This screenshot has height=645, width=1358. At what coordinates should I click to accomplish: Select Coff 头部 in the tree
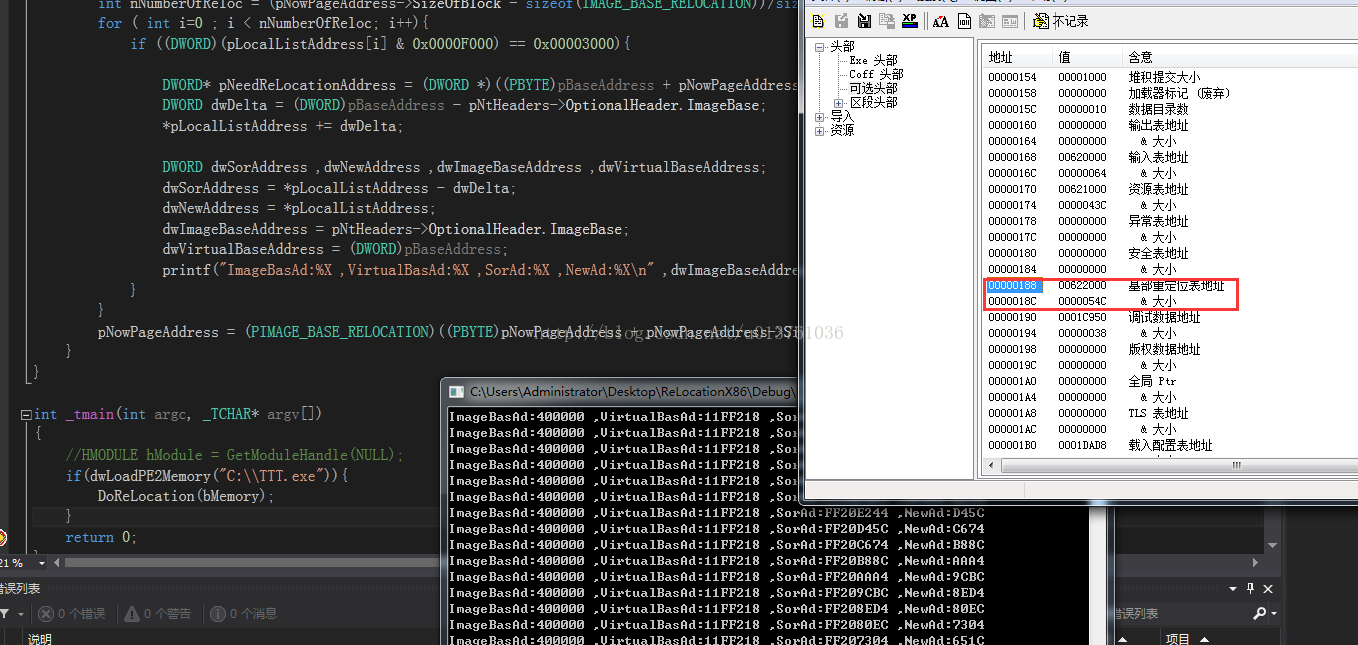coord(876,74)
